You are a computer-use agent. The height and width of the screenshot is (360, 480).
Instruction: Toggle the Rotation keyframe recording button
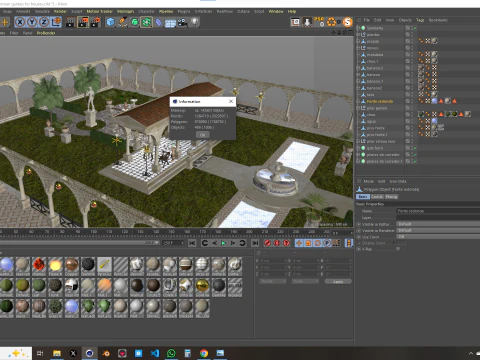click(318, 243)
